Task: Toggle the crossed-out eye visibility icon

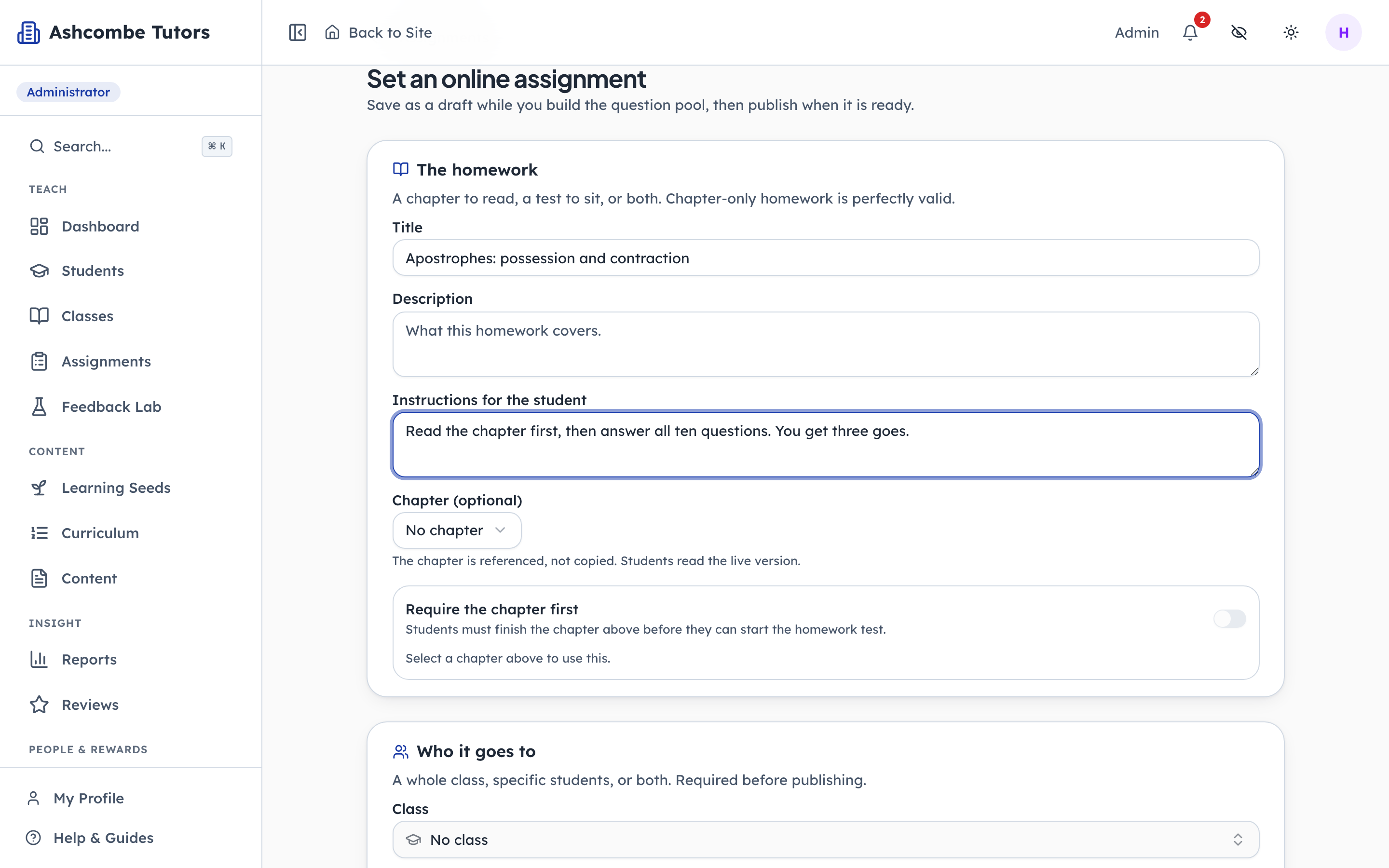Action: click(x=1239, y=32)
